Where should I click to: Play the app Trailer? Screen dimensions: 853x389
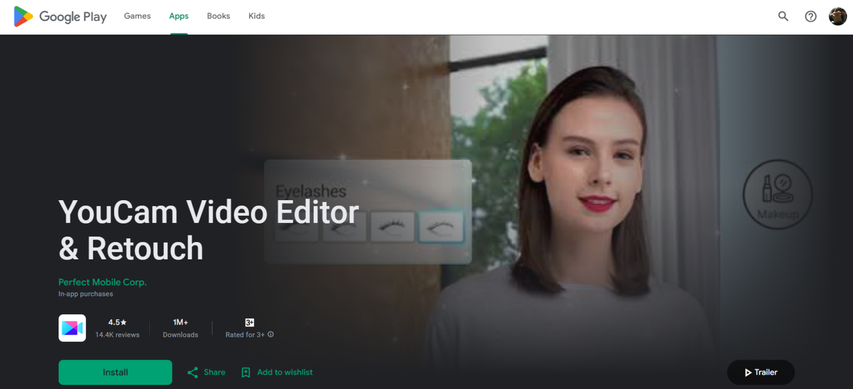tap(761, 373)
